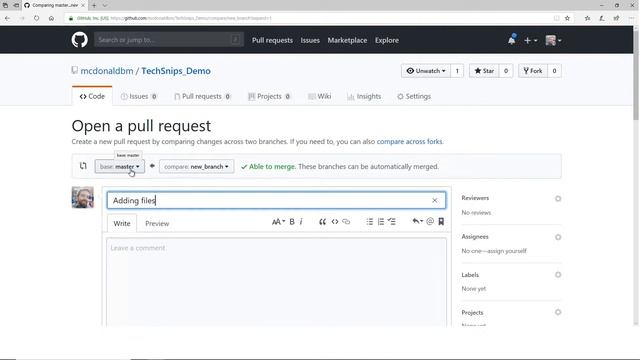Open the Reviewers gear settings
Screen dimensions: 640x360
tap(558, 199)
